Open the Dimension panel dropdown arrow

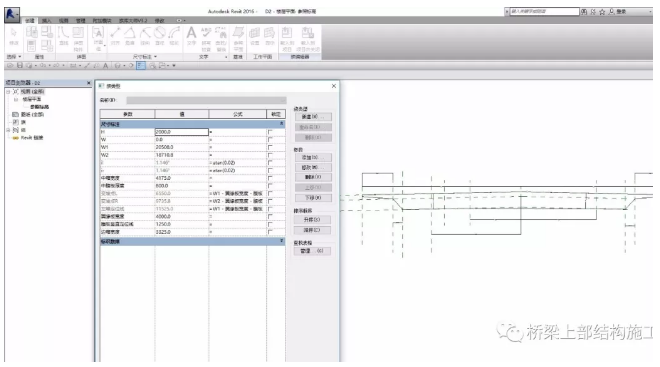(x=155, y=56)
